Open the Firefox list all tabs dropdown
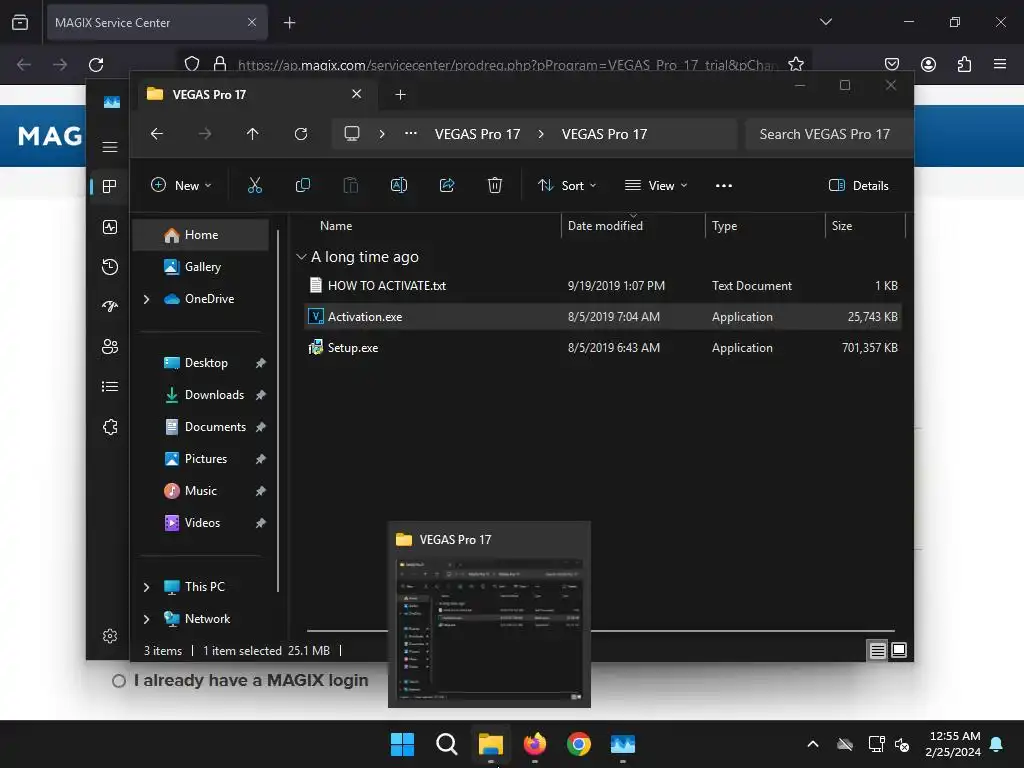The height and width of the screenshot is (768, 1024). click(x=825, y=22)
